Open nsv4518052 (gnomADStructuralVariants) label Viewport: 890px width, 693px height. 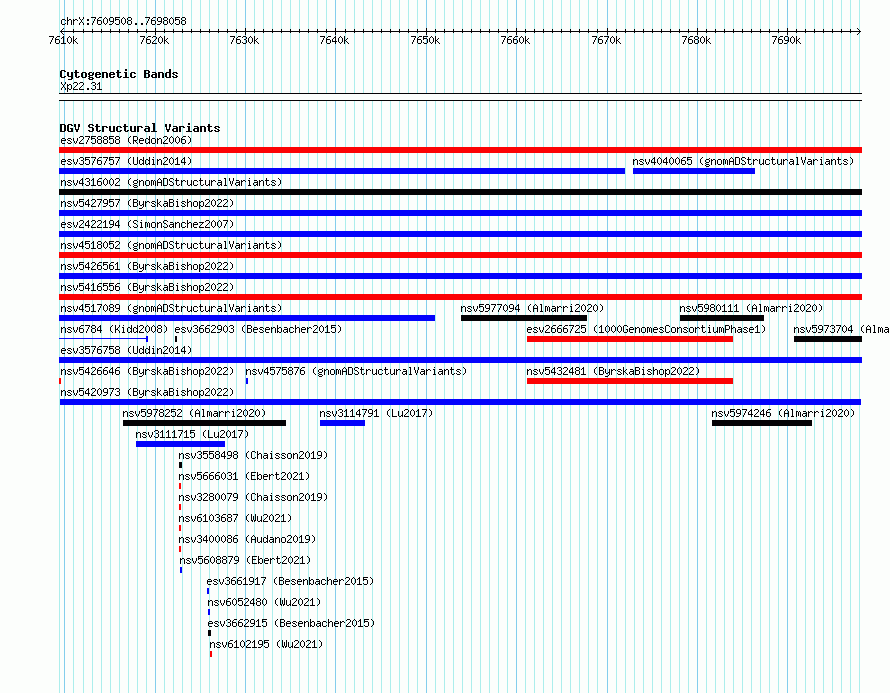(171, 245)
